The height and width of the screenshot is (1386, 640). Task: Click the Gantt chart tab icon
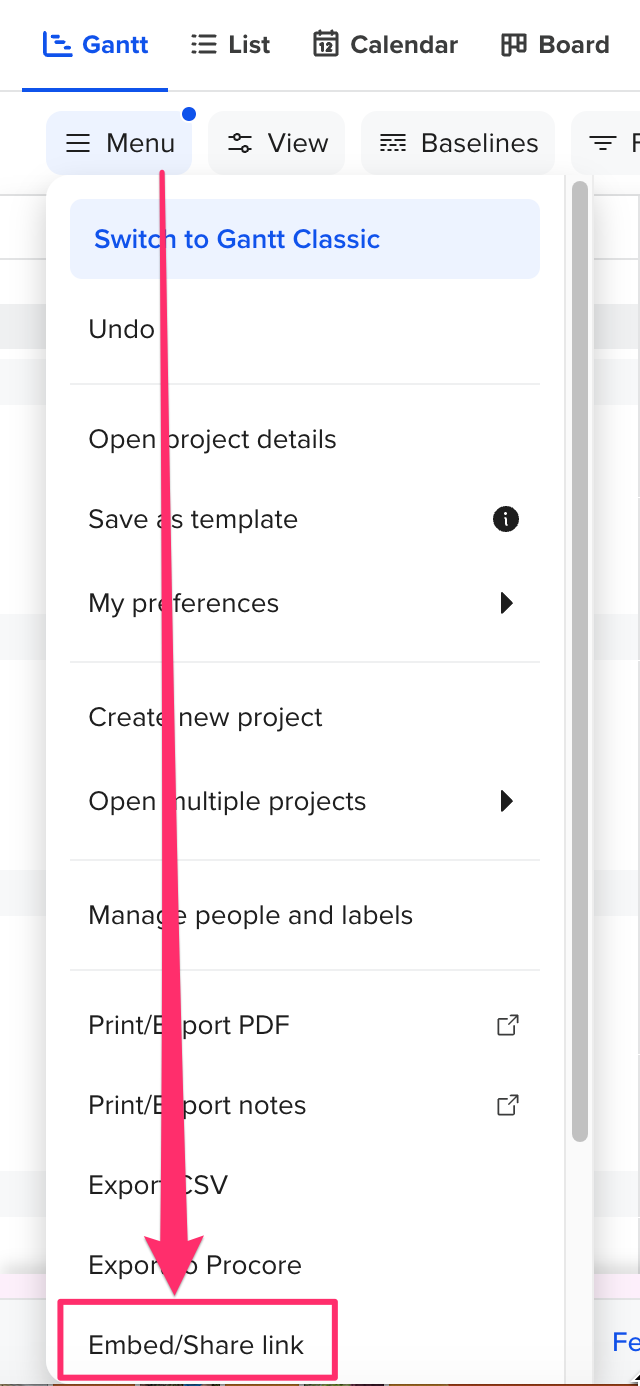(56, 45)
